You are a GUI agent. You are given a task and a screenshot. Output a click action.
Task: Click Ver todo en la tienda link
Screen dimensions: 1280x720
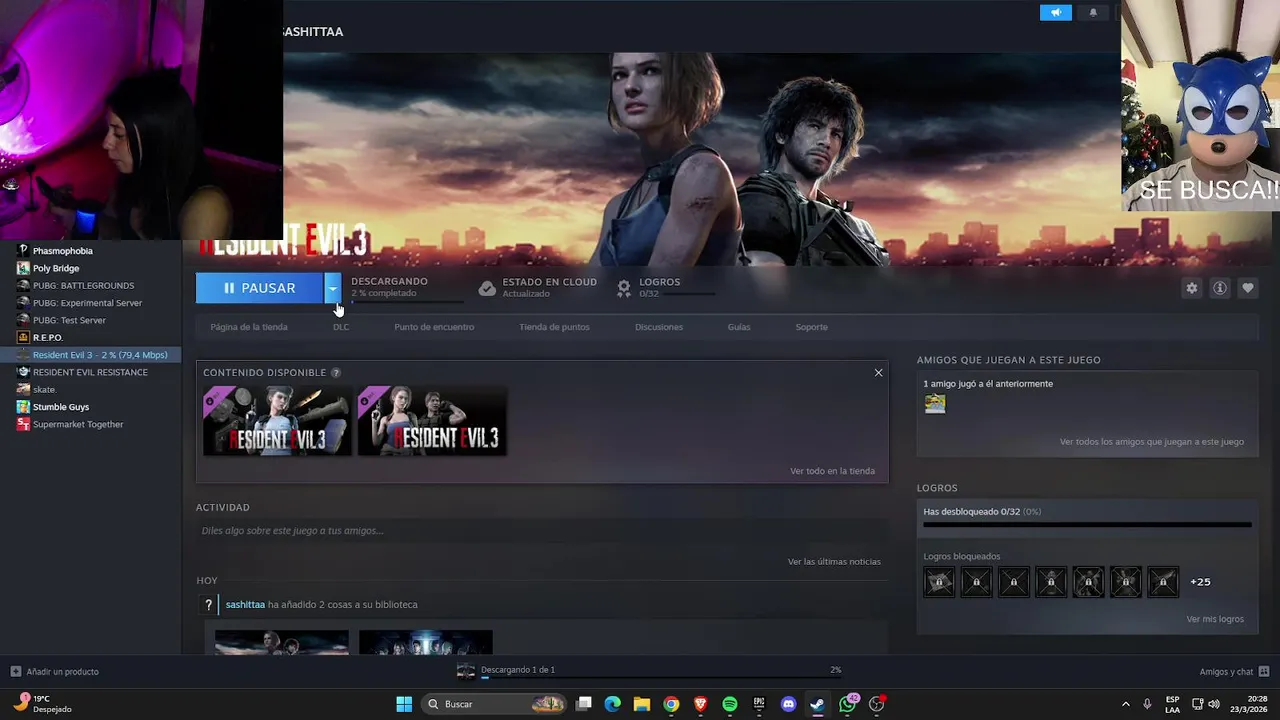pos(832,471)
